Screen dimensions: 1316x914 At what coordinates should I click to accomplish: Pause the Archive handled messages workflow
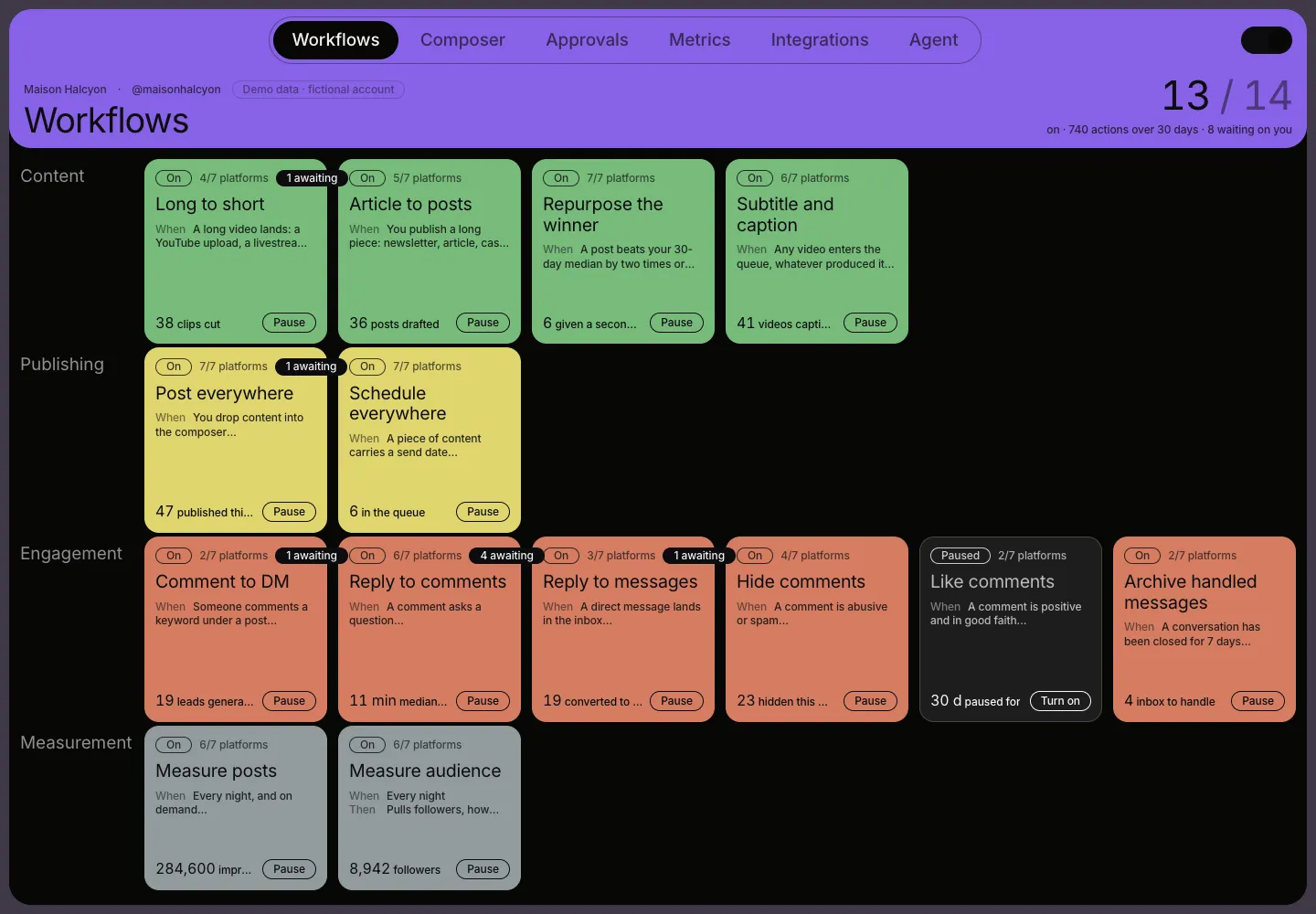[x=1258, y=701]
